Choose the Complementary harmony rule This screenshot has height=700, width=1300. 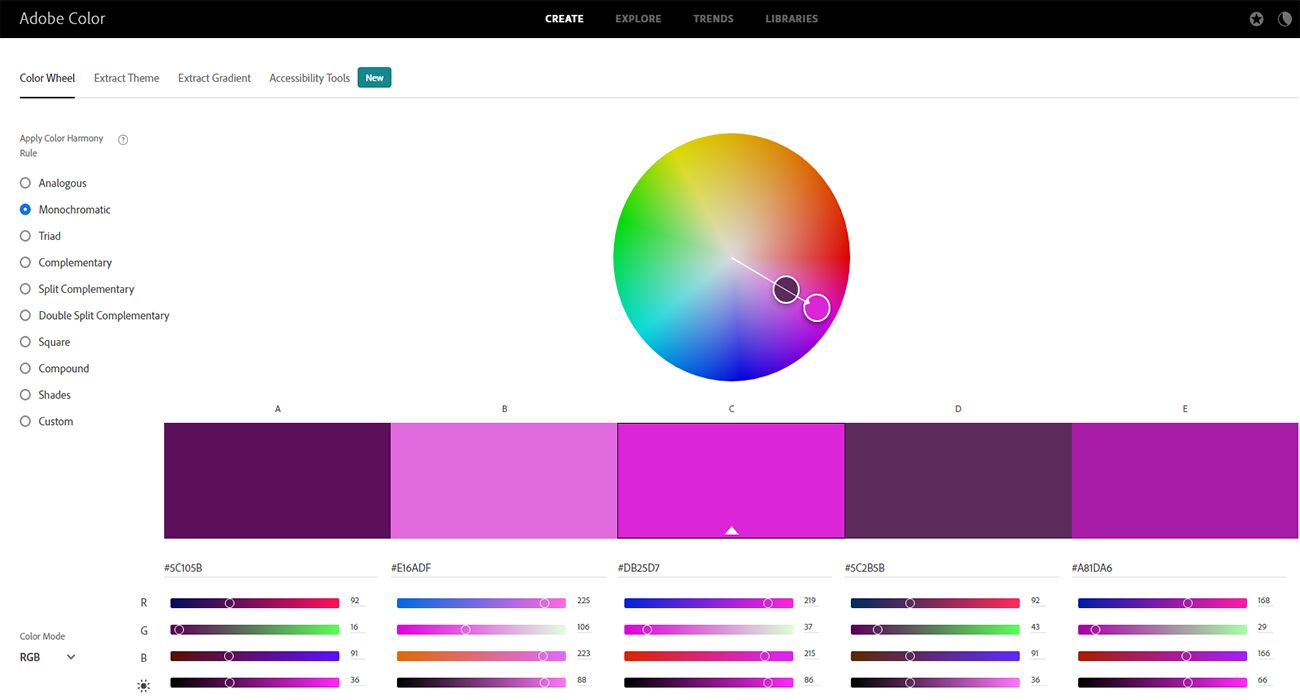pyautogui.click(x=26, y=263)
